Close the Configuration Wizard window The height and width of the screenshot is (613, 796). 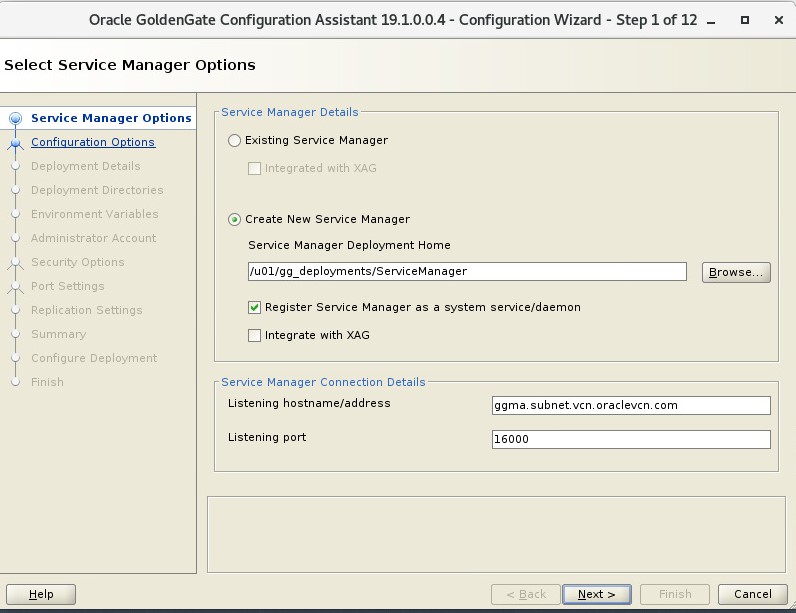pyautogui.click(x=779, y=20)
